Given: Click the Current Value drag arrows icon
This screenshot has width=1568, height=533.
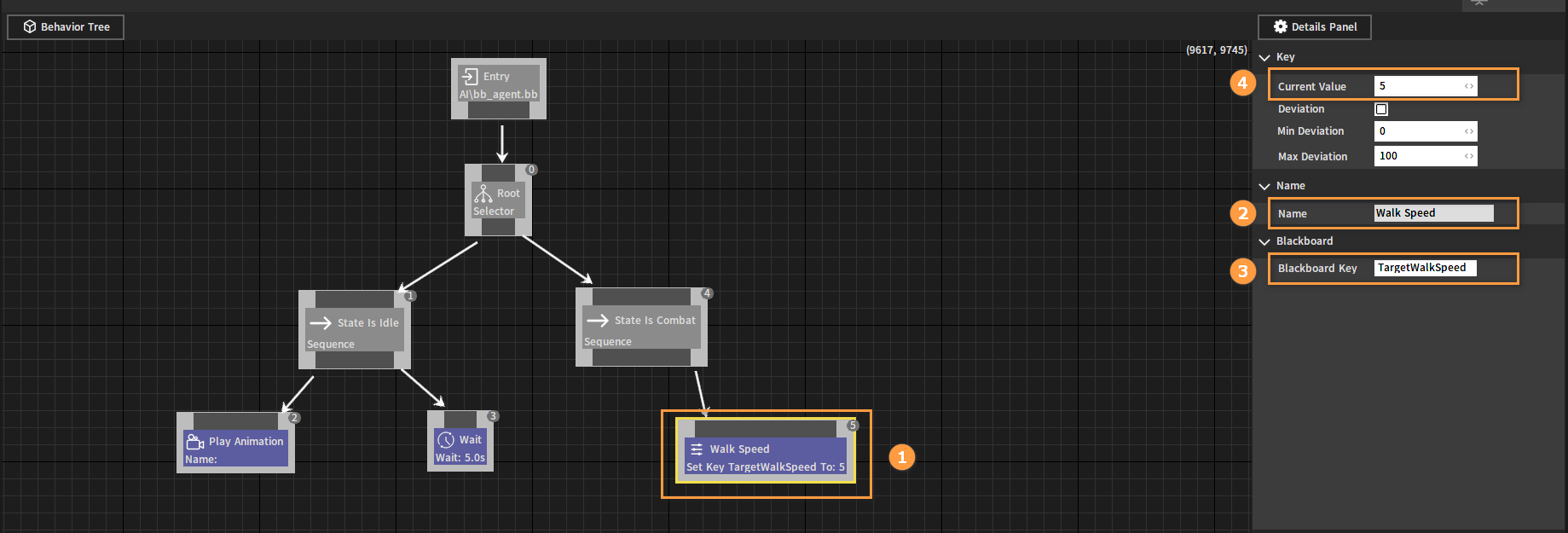Looking at the screenshot, I should [1469, 86].
